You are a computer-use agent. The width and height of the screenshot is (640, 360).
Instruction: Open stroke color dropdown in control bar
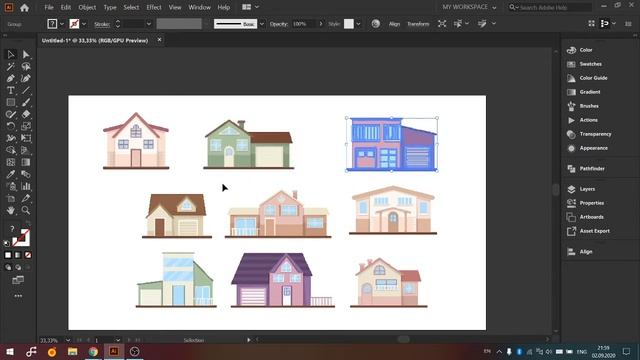click(x=84, y=24)
